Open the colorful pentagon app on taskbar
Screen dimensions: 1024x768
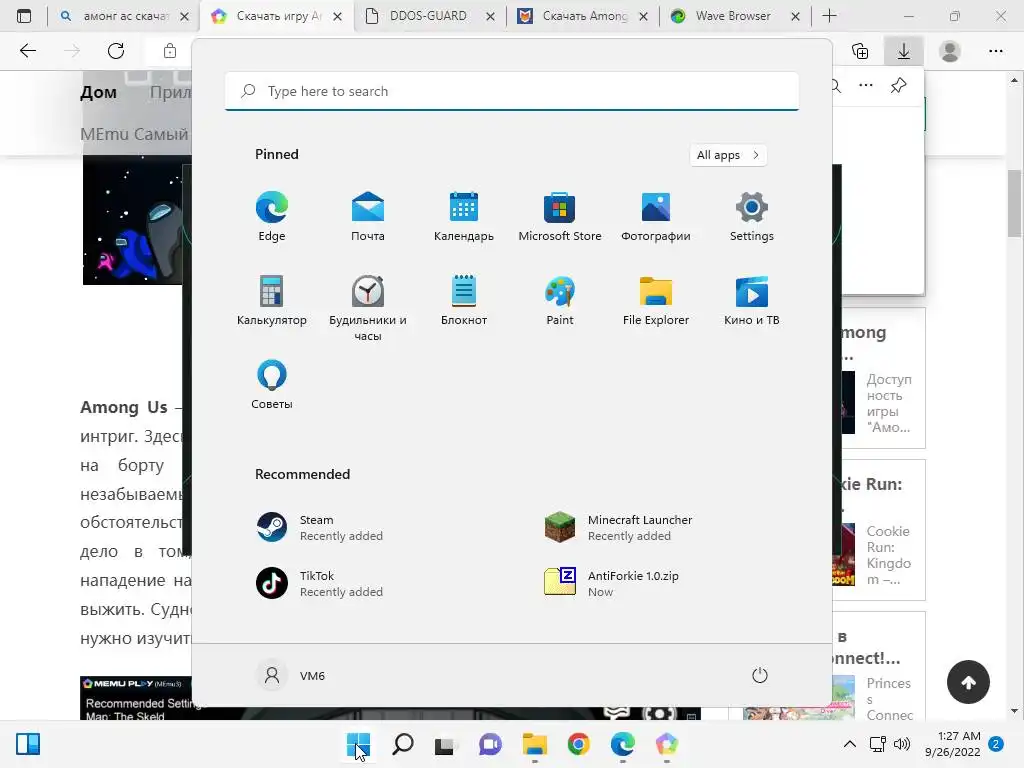tap(666, 744)
